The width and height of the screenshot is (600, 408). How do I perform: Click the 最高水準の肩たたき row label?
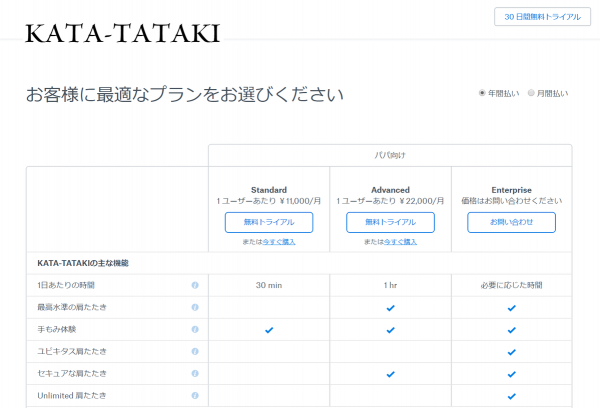72,307
